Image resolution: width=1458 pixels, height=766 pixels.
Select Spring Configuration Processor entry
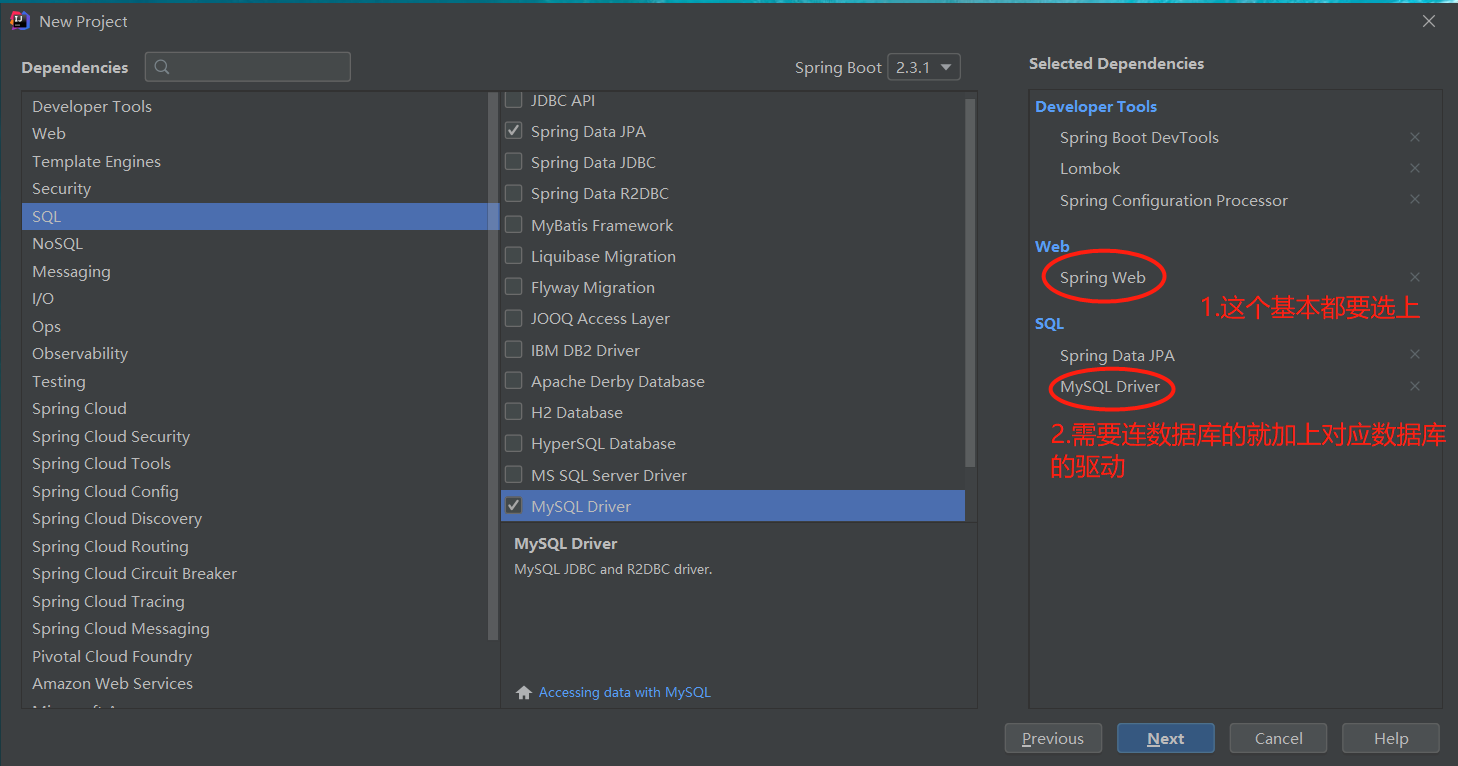(1174, 200)
